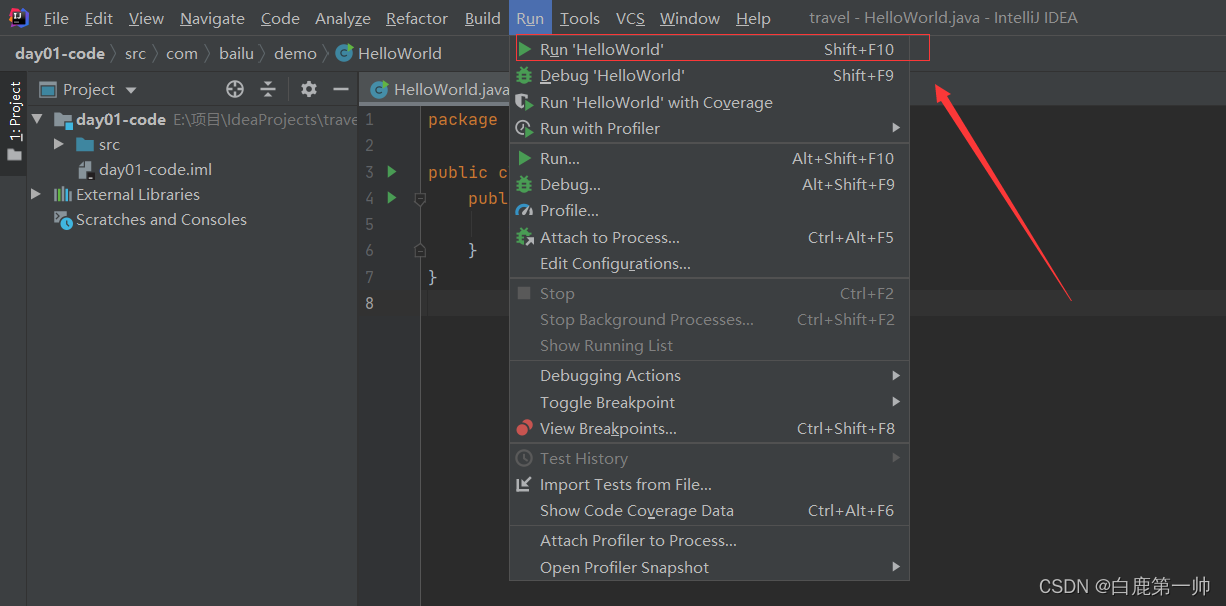
Task: Select day01-code.iml in project tree
Action: pos(155,170)
